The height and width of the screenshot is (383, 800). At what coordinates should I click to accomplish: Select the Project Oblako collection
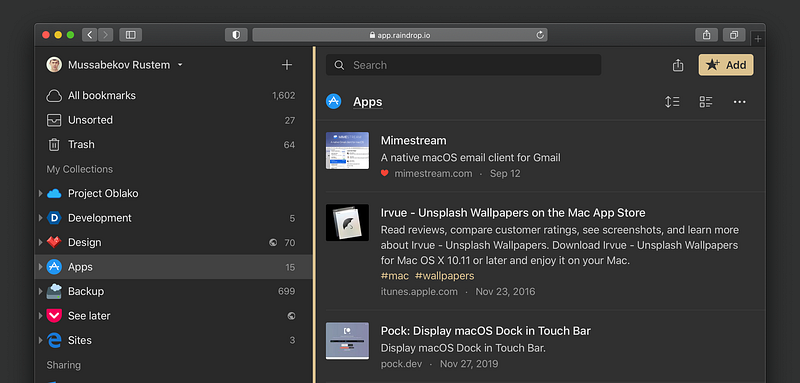pyautogui.click(x=173, y=193)
